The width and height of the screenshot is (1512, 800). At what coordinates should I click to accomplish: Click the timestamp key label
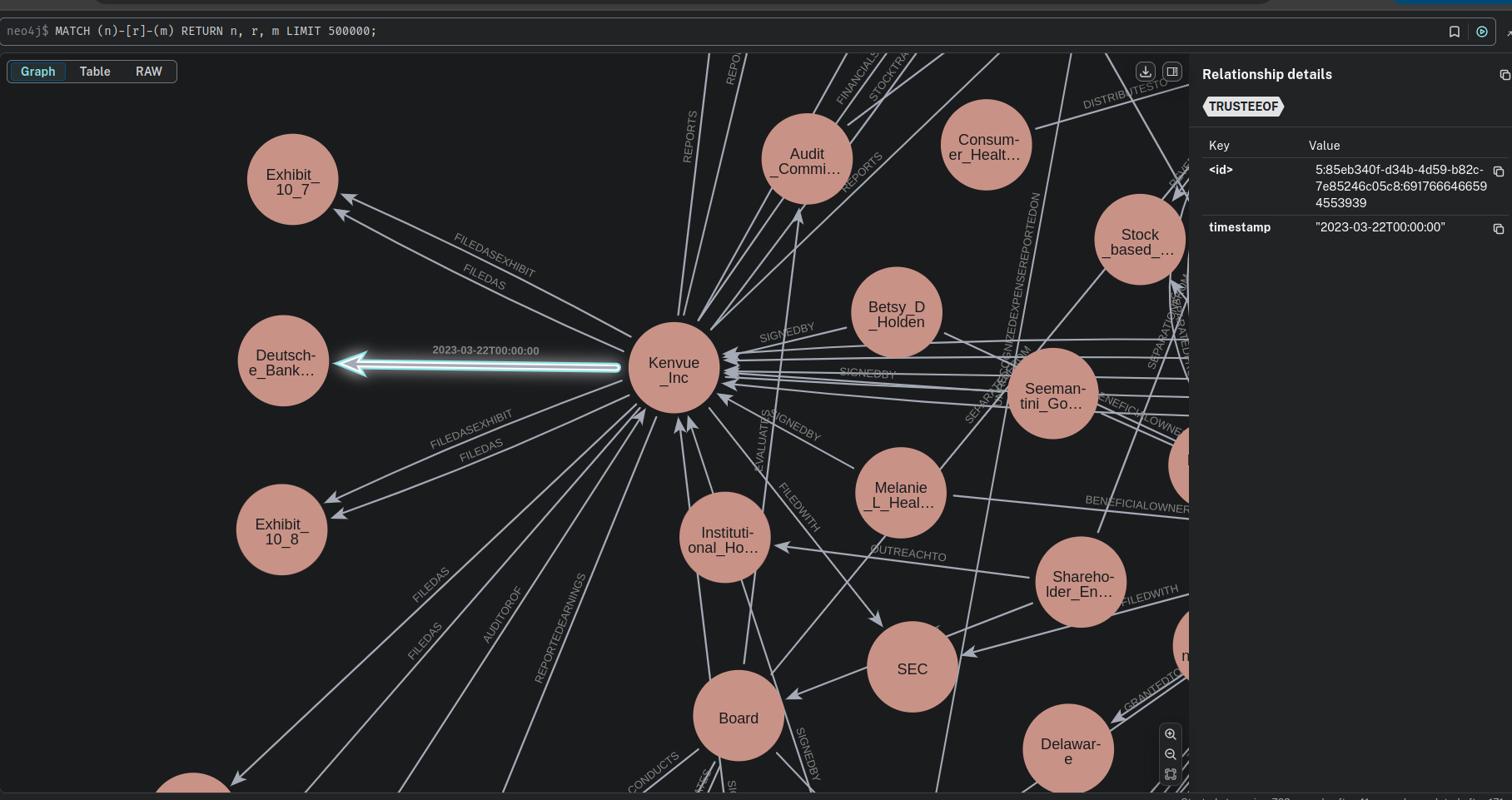pyautogui.click(x=1240, y=227)
